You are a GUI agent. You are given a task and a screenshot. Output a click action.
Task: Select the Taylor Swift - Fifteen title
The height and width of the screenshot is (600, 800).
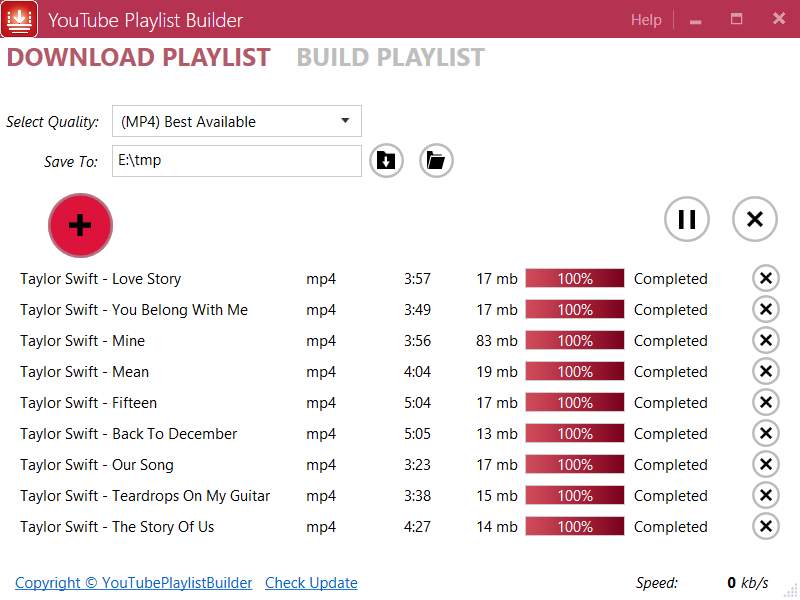point(88,403)
